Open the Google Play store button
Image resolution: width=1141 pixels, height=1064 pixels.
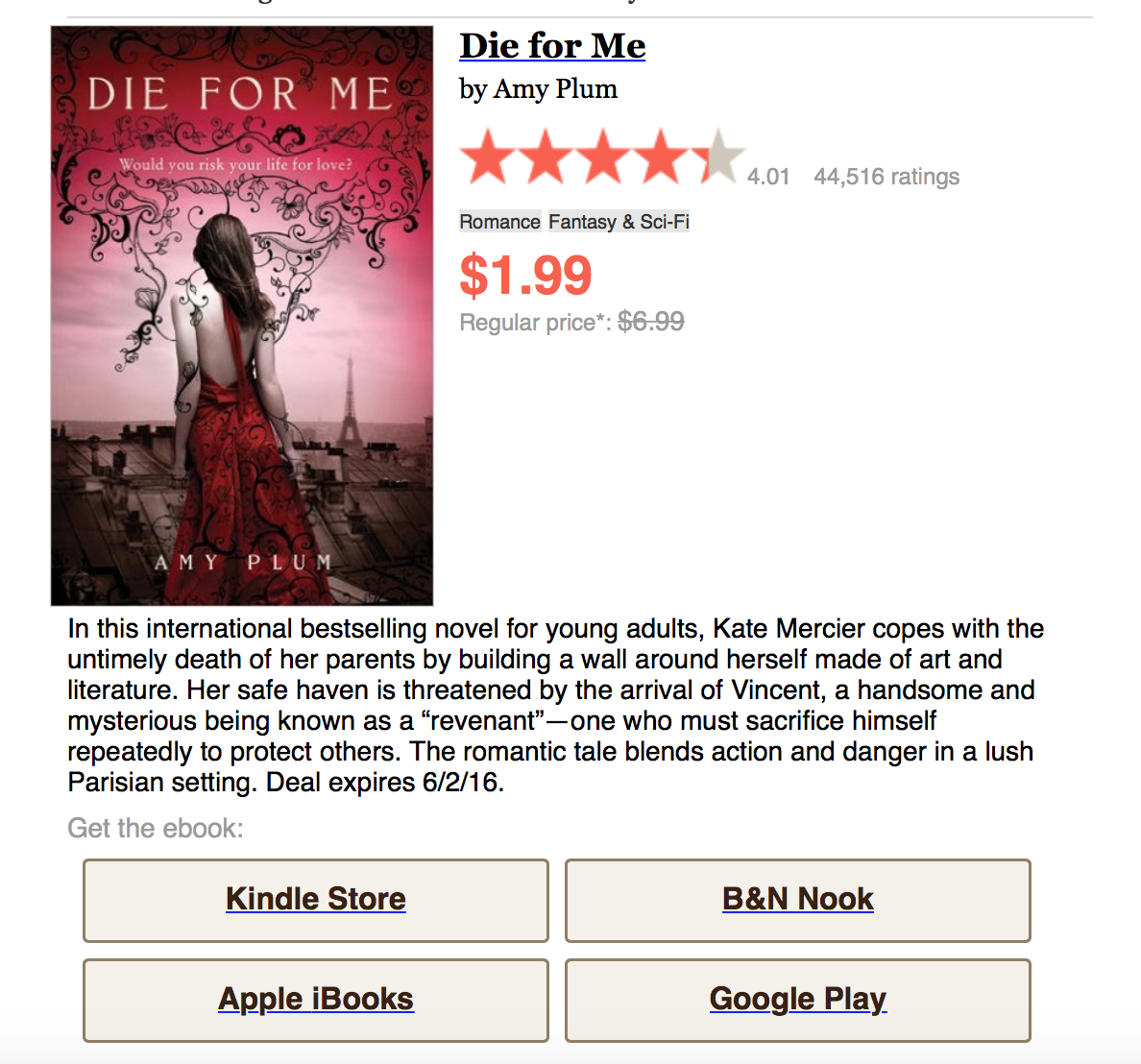797,1000
